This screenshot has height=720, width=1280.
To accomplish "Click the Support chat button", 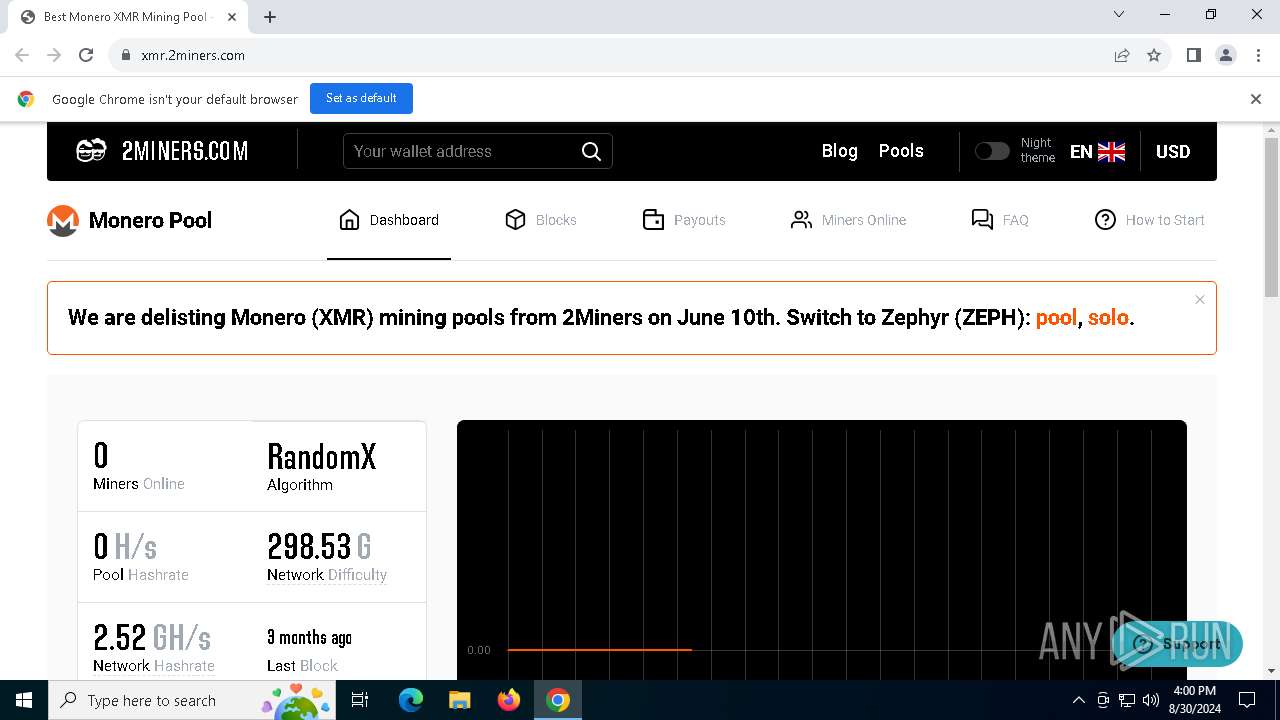I will click(x=1177, y=644).
